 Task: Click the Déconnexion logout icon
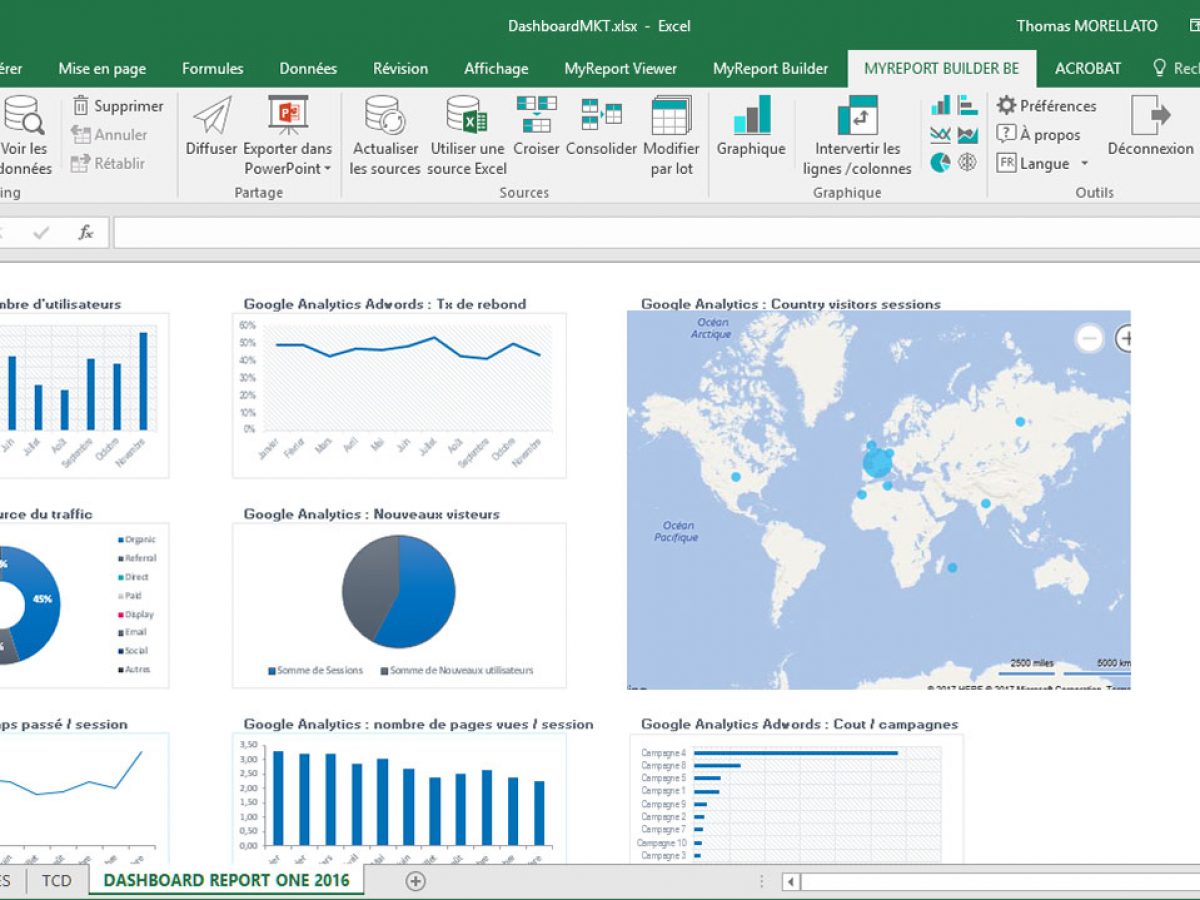pos(1151,115)
